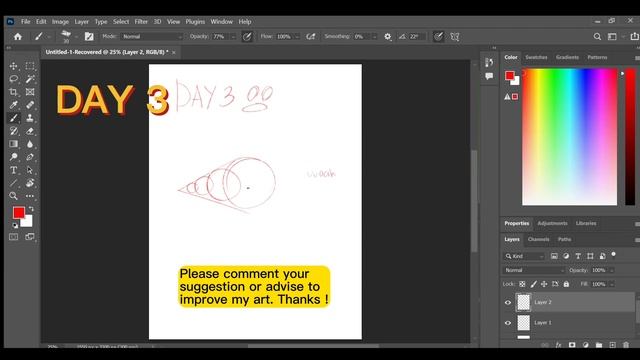The width and height of the screenshot is (640, 360).
Task: Switch to the Swatches tab
Action: pyautogui.click(x=536, y=58)
